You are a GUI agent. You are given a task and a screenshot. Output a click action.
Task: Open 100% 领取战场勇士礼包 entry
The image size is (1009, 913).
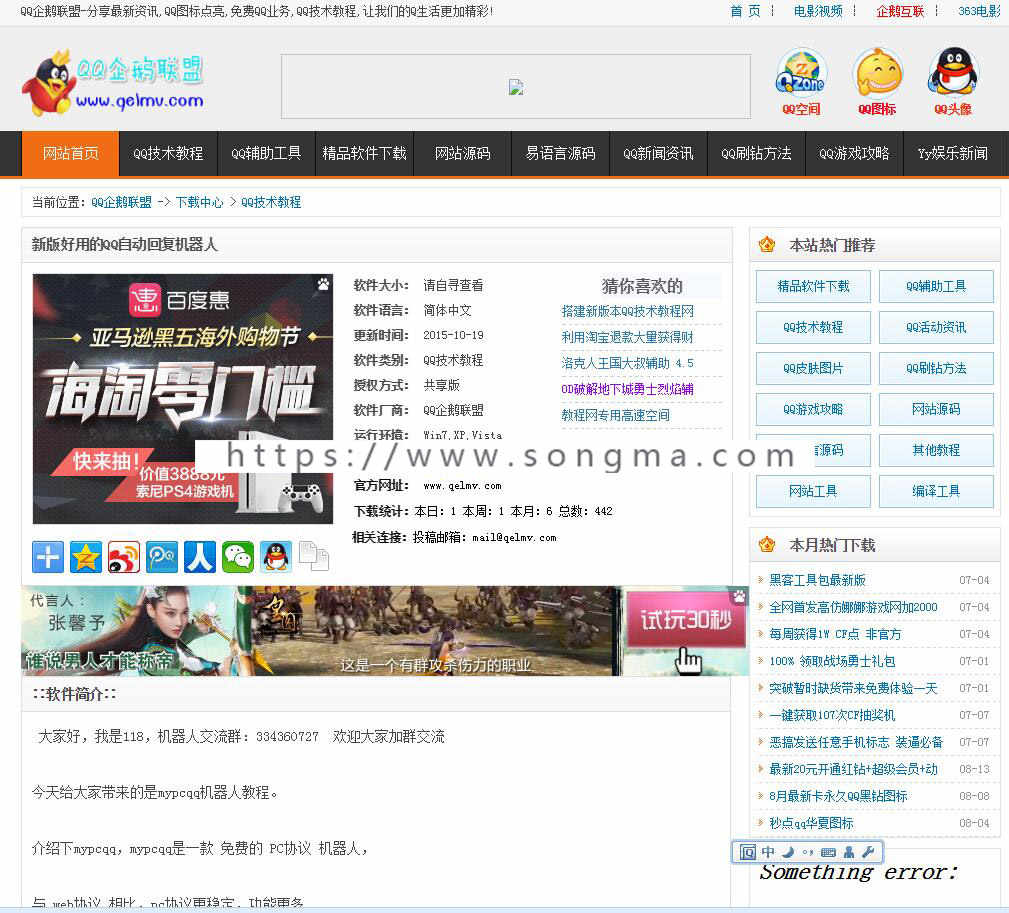point(832,661)
